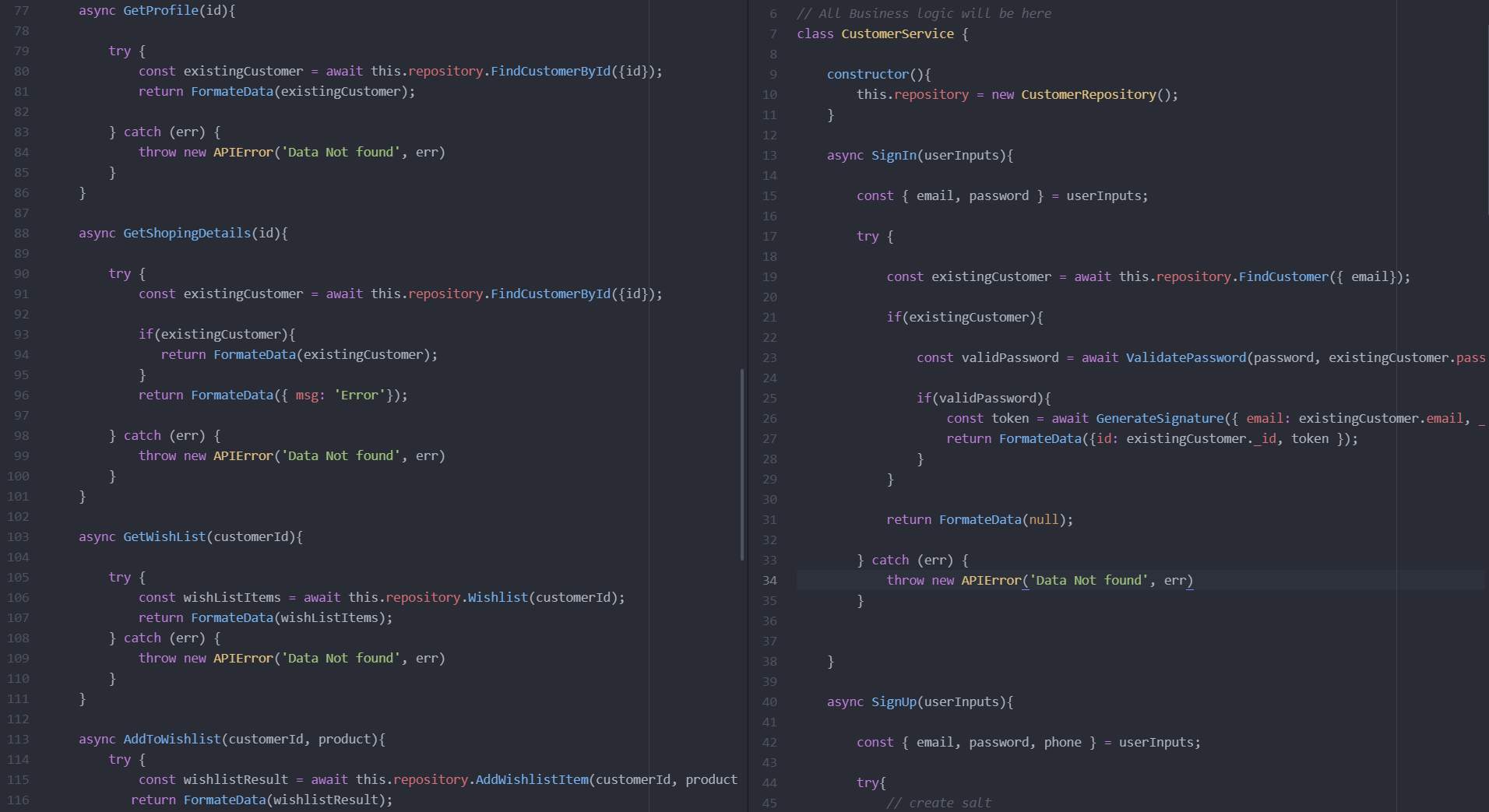This screenshot has height=812, width=1489.
Task: Click FindCustomerById call on line 91
Action: (x=551, y=294)
